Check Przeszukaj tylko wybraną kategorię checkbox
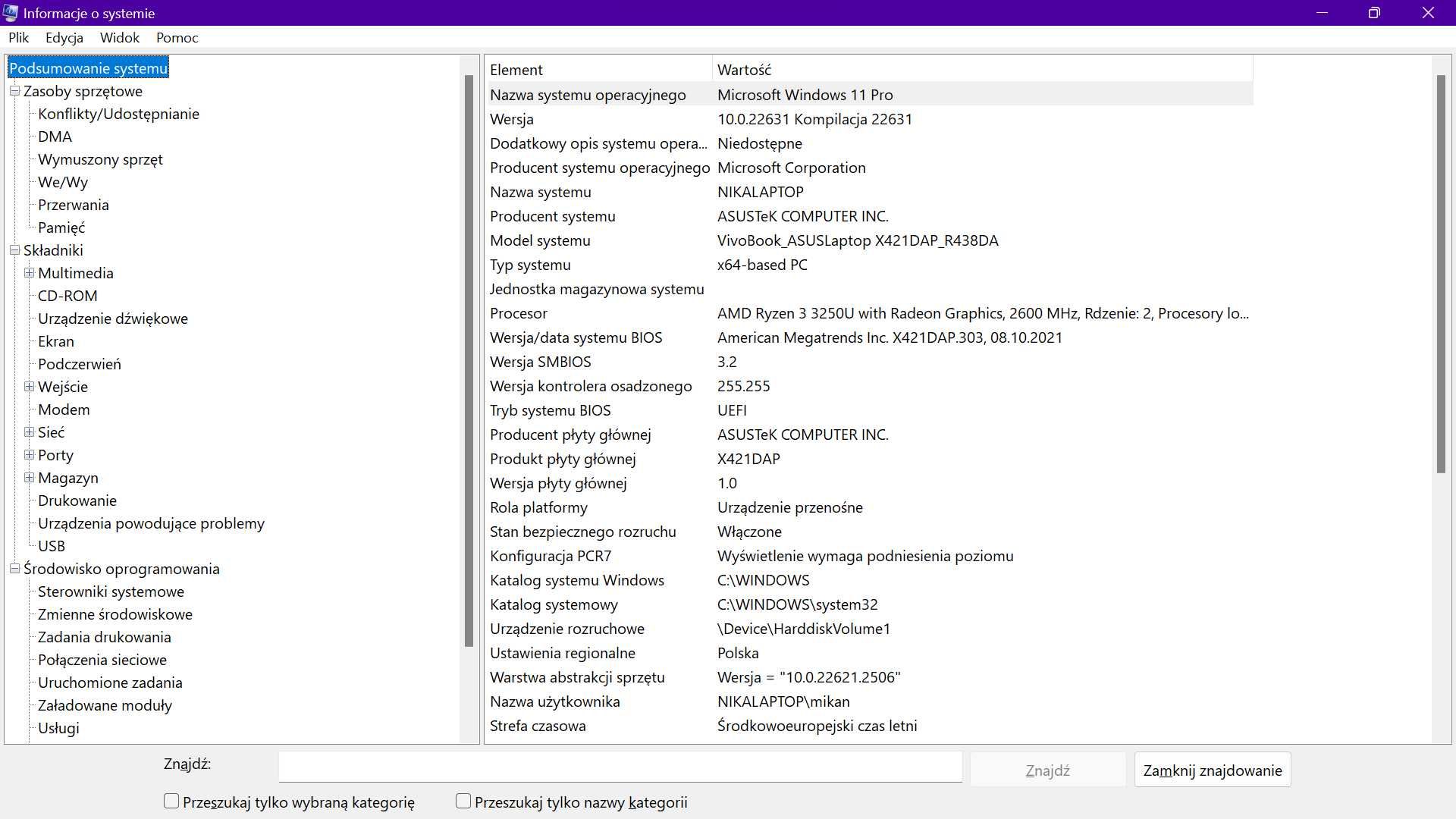Screen dimensions: 1456x819 (171, 802)
